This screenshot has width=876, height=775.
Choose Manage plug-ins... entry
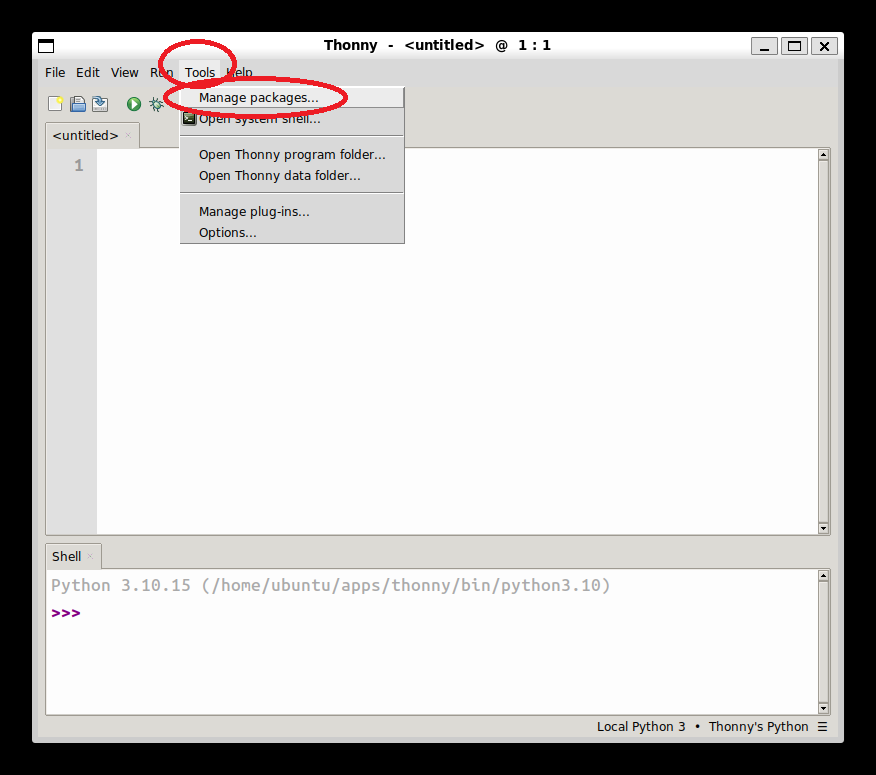(x=292, y=212)
